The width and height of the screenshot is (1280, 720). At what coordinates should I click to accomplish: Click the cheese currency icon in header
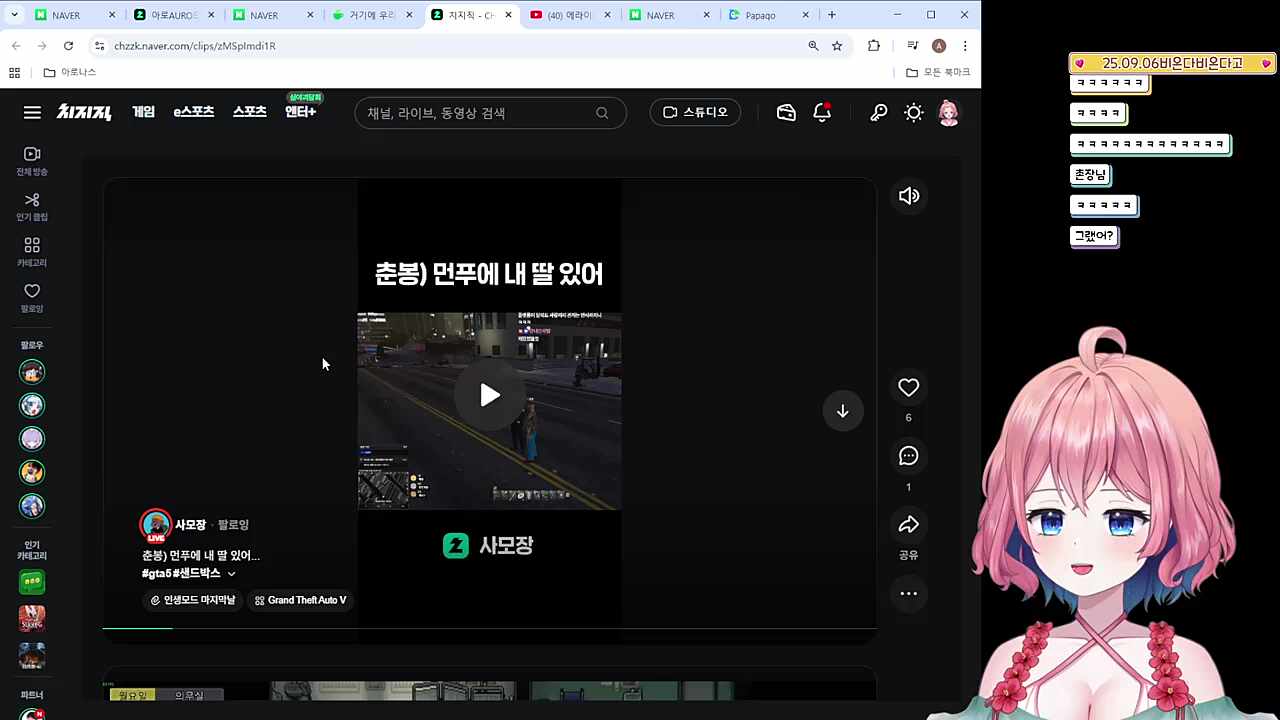click(786, 112)
